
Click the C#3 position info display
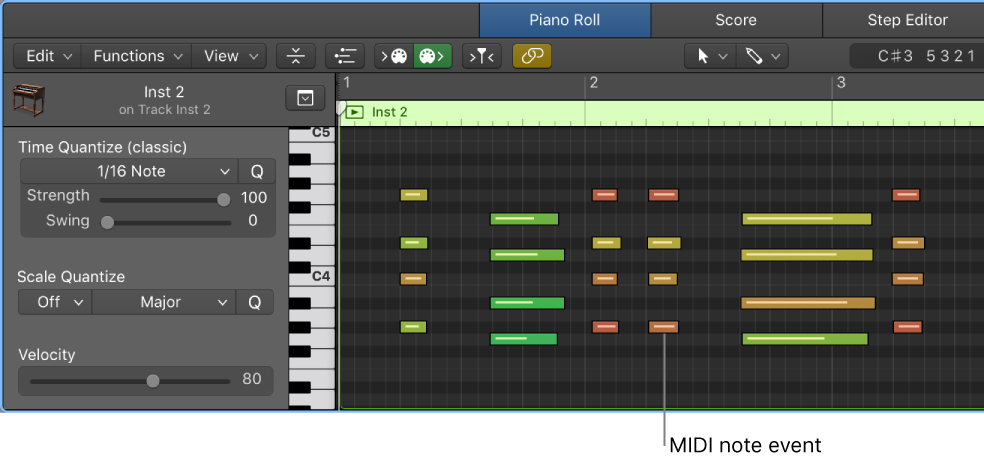[917, 56]
